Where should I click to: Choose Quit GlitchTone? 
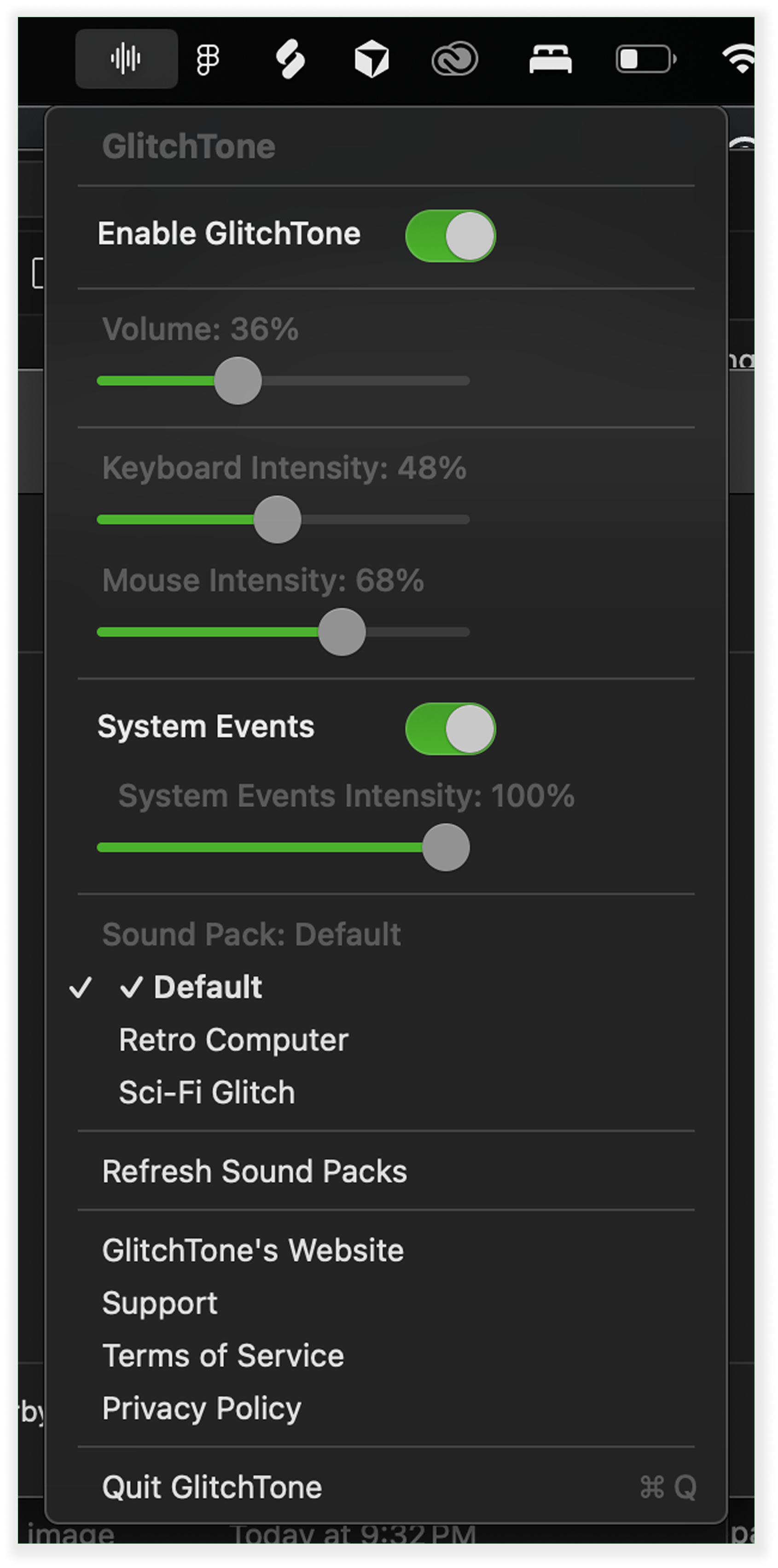pyautogui.click(x=212, y=1486)
